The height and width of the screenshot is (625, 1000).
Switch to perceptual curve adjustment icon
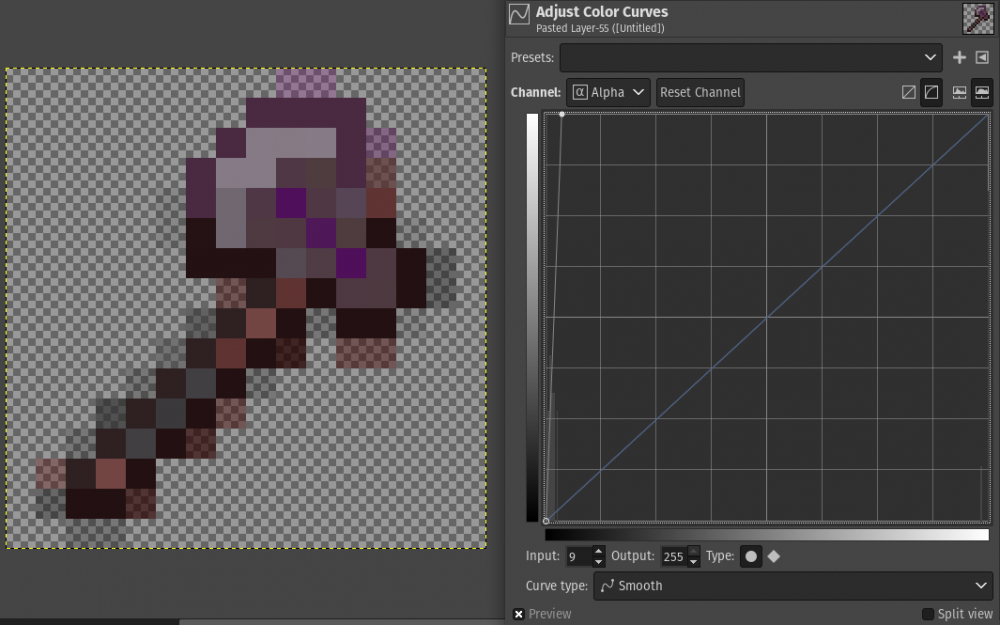point(931,92)
